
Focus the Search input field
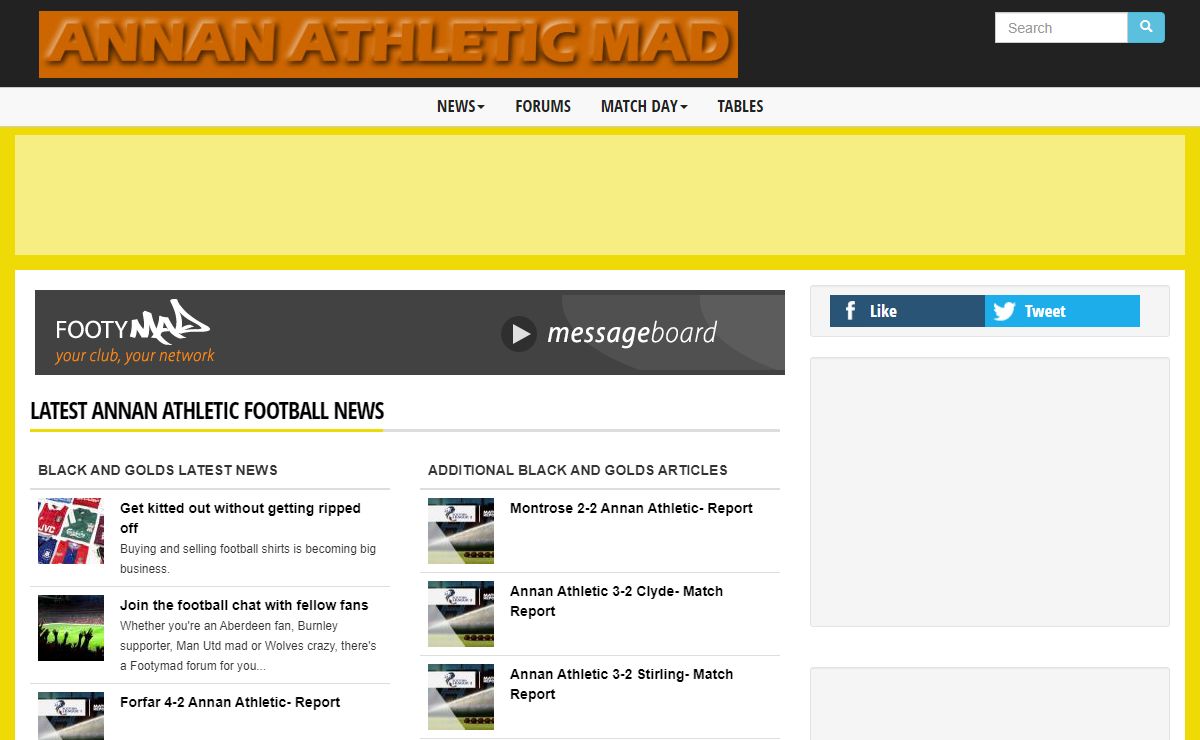pyautogui.click(x=1061, y=27)
